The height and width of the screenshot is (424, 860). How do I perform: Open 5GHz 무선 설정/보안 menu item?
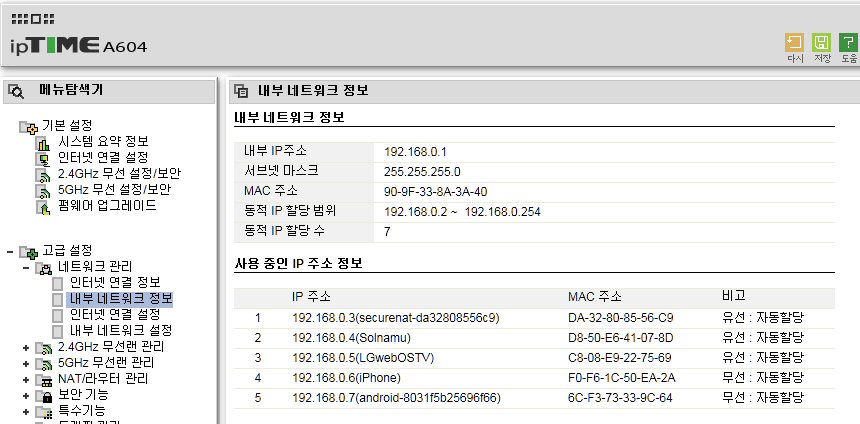point(114,190)
